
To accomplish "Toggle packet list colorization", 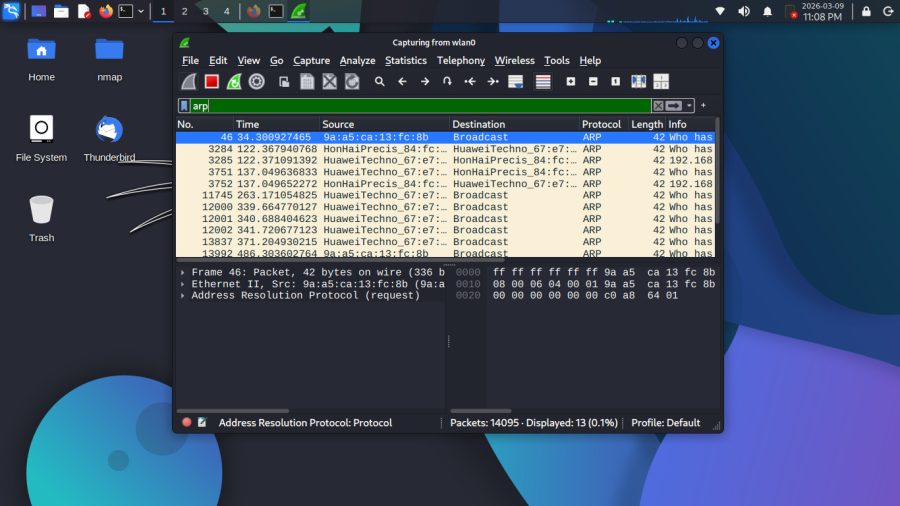I will tap(543, 82).
